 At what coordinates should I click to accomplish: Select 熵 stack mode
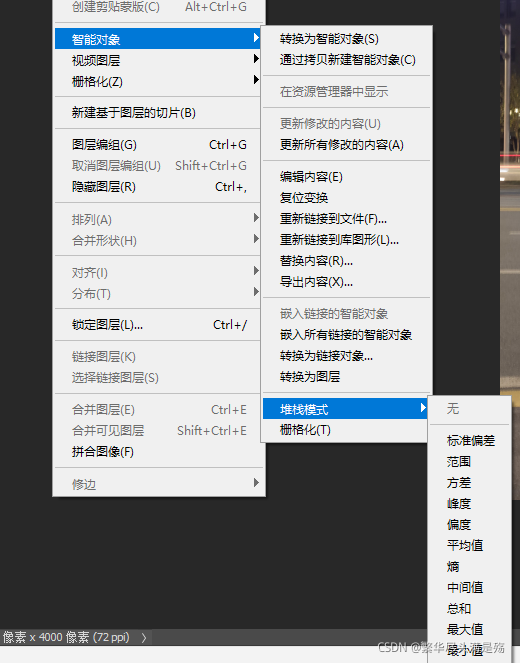[469, 567]
